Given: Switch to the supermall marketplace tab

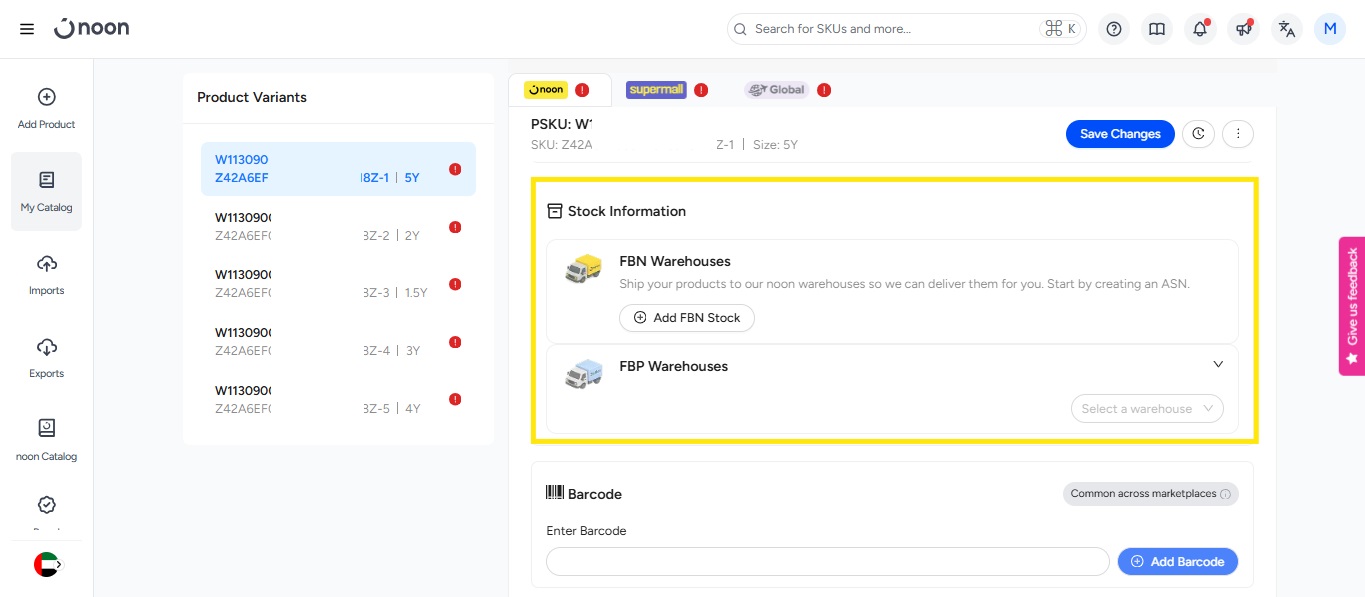Looking at the screenshot, I should 656,90.
